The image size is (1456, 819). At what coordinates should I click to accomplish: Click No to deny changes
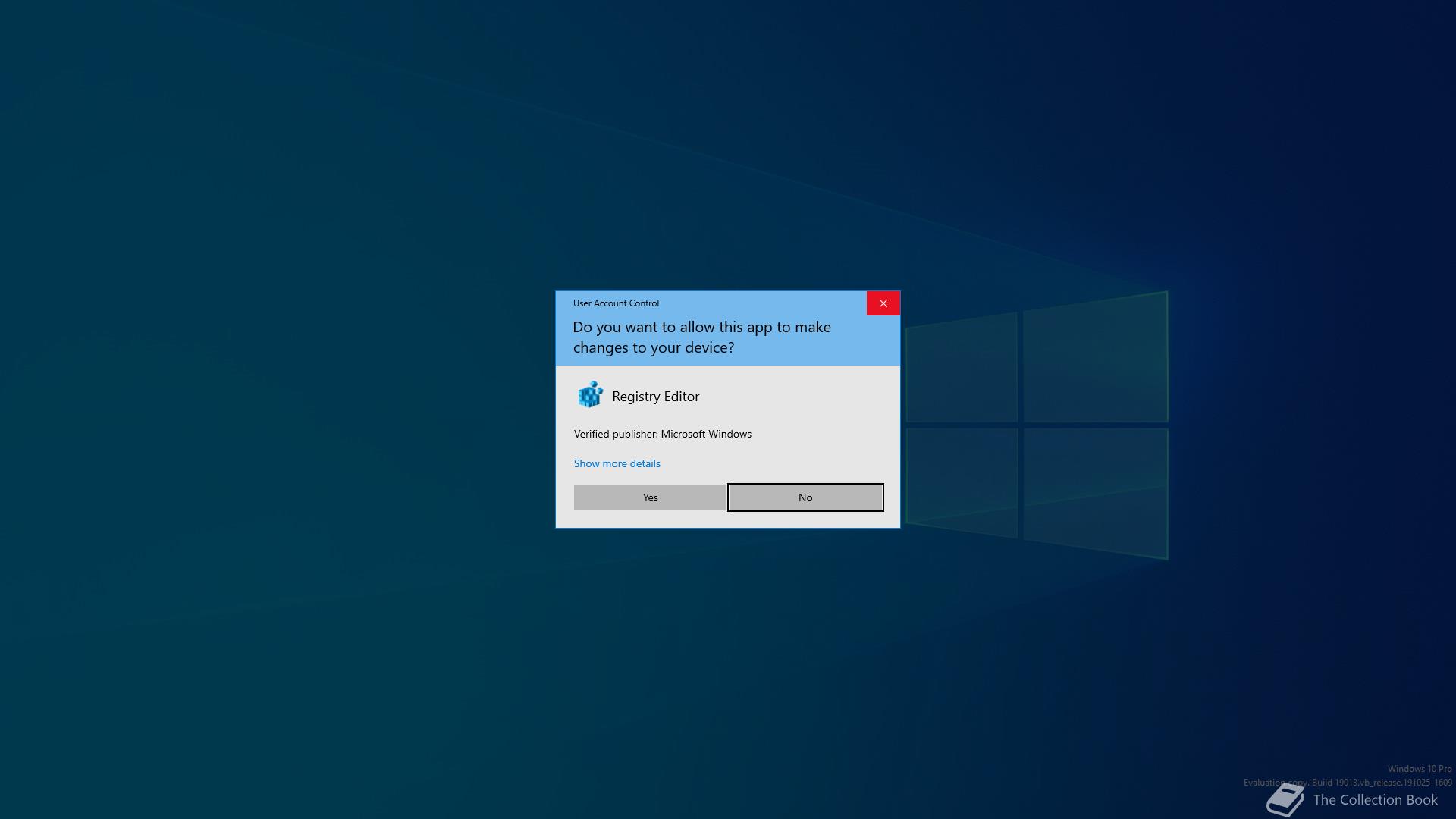point(805,497)
